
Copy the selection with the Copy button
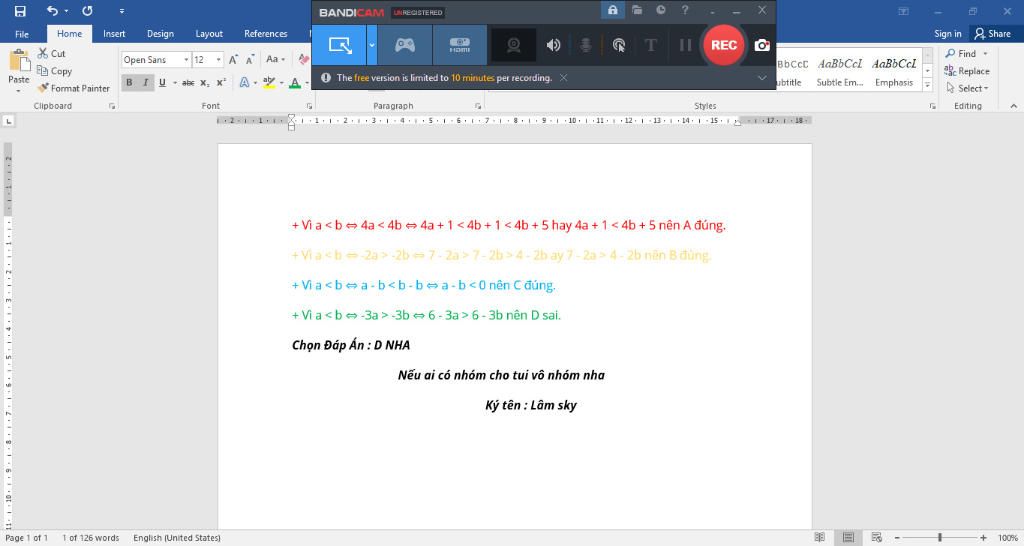[54, 71]
